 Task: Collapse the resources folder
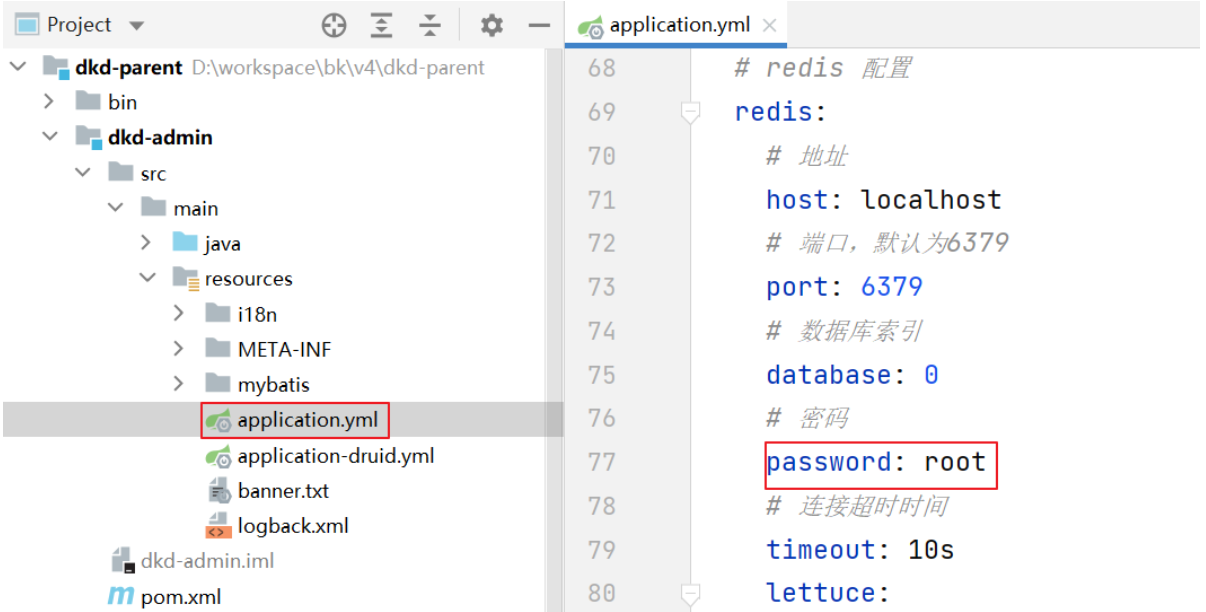pos(148,278)
